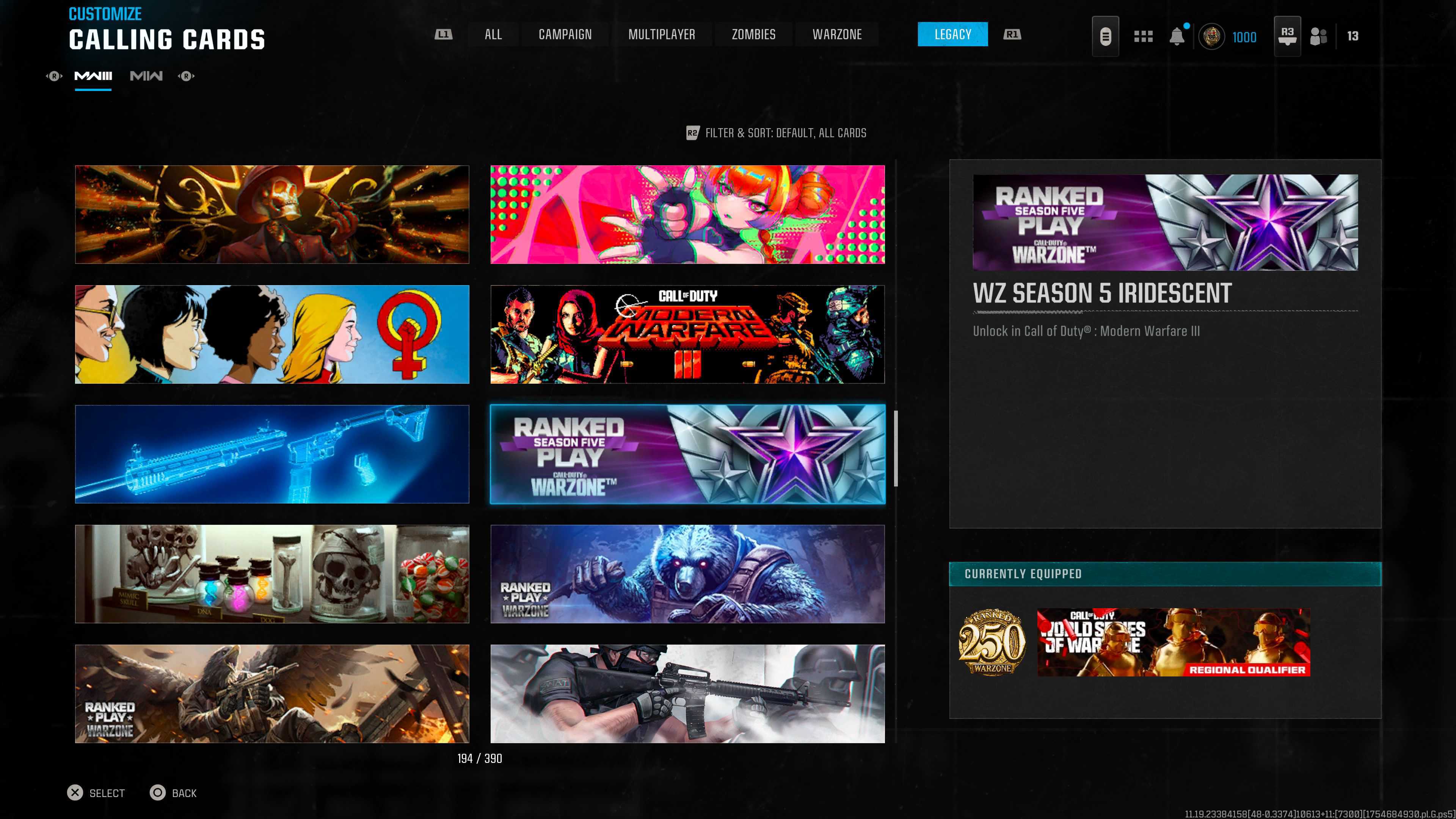
Task: Click the R3 headset channel icon
Action: (x=1287, y=36)
